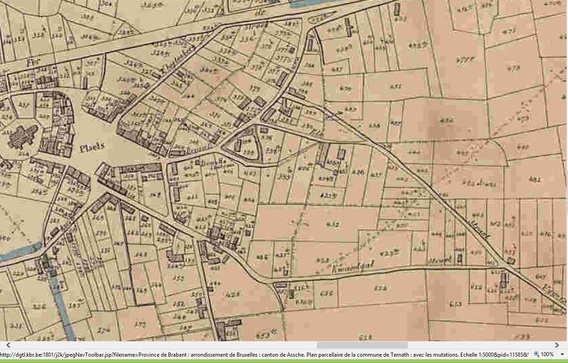Click the church building icon on the map
Image resolution: width=568 pixels, height=363 pixels.
(x=23, y=137)
